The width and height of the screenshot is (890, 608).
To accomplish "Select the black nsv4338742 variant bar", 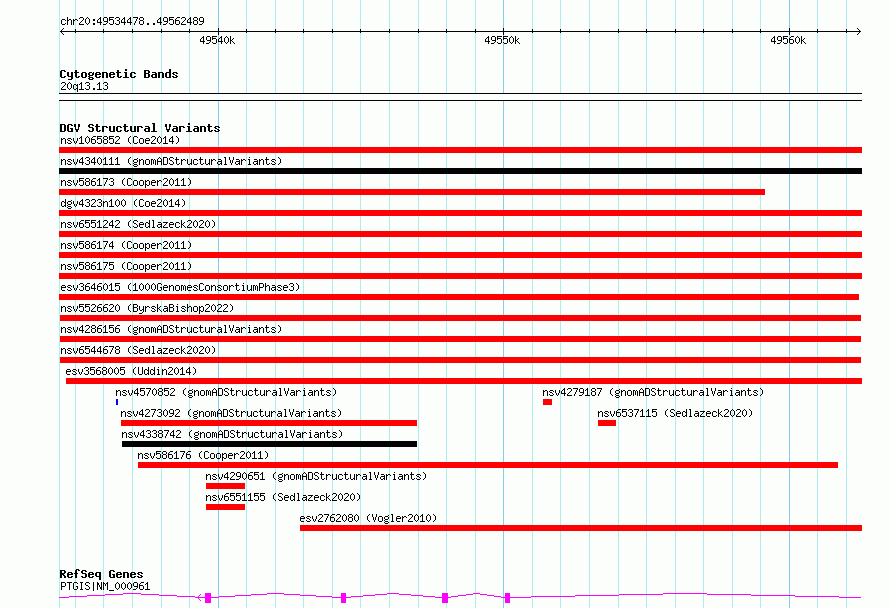I will 269,444.
